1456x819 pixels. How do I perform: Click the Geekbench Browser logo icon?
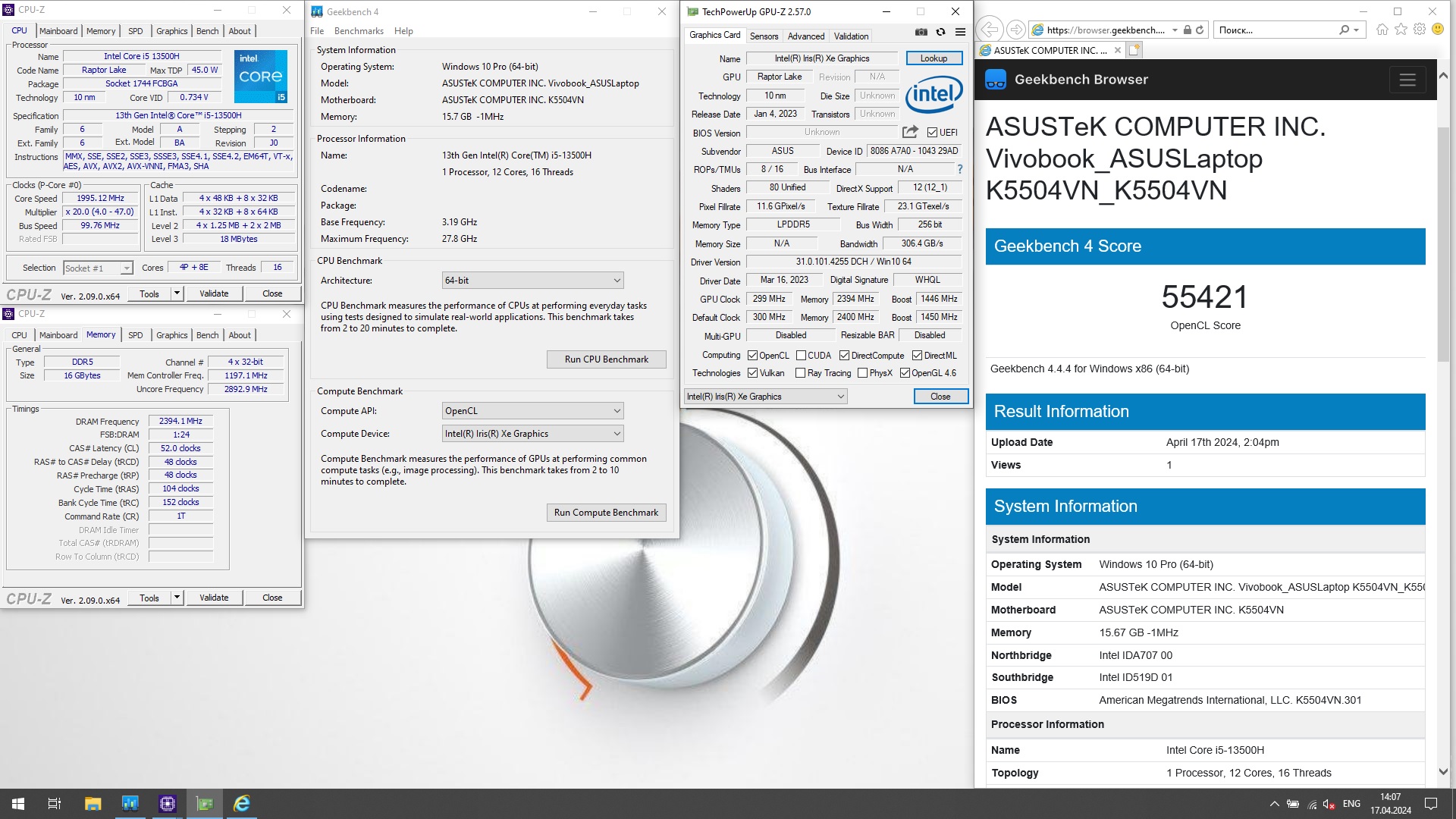996,80
